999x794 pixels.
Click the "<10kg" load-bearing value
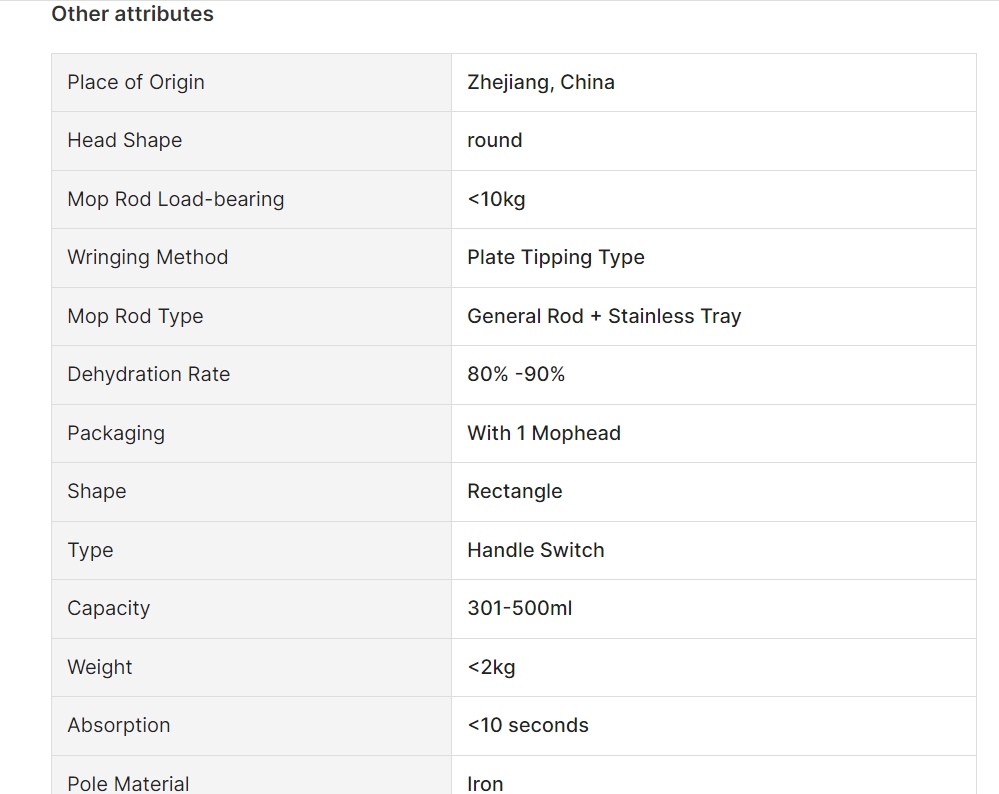click(496, 199)
